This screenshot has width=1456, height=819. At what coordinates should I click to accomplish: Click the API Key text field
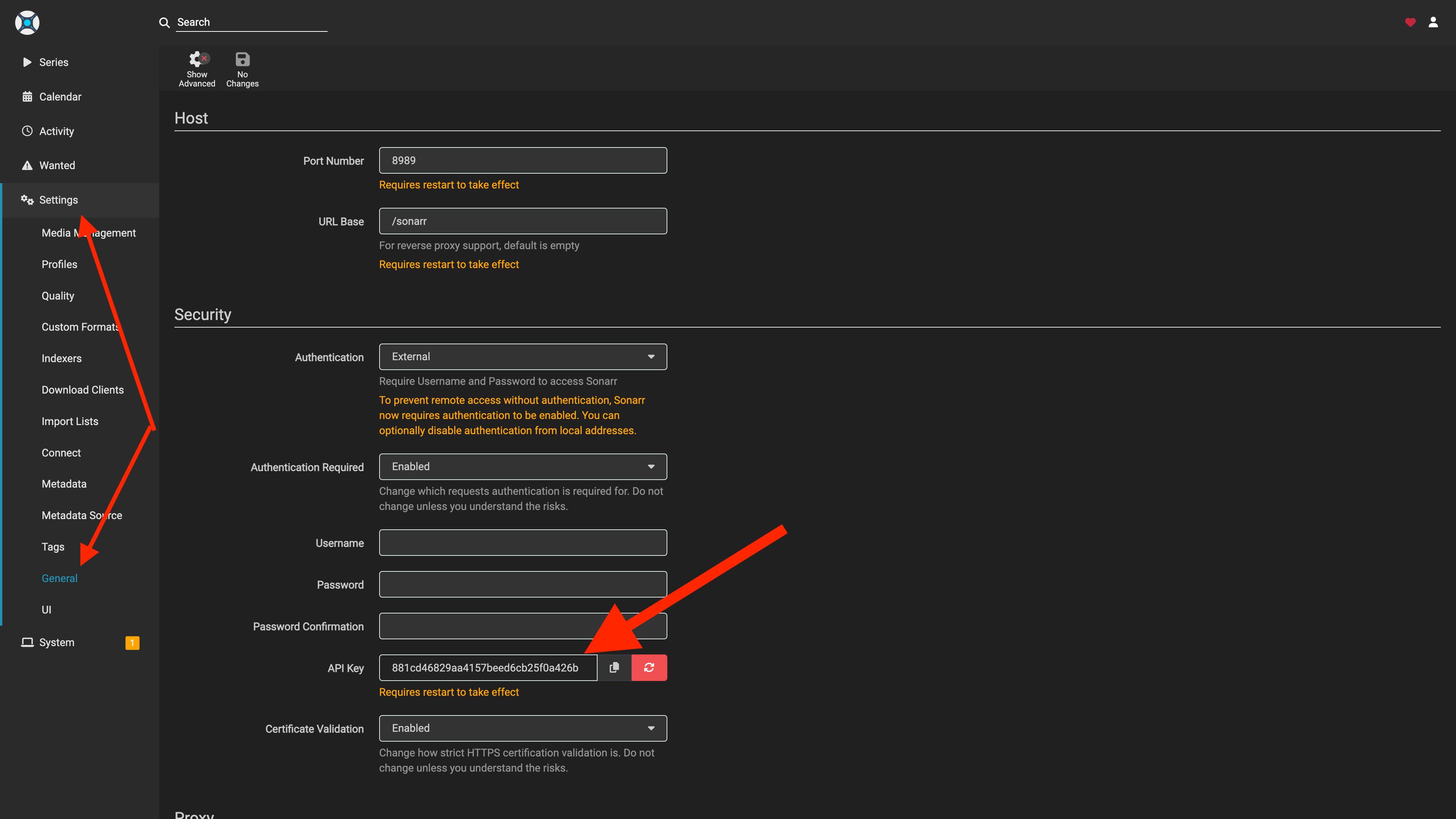click(488, 667)
